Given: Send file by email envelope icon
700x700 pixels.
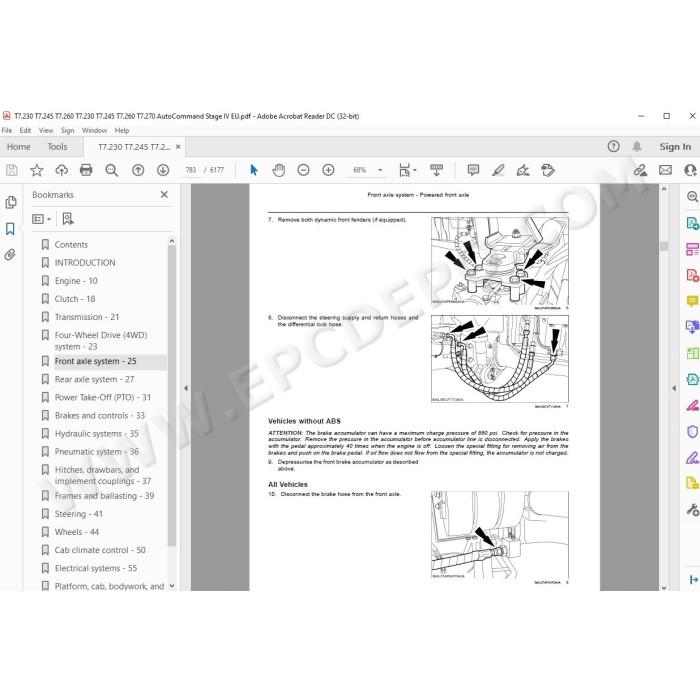Looking at the screenshot, I should pyautogui.click(x=665, y=170).
